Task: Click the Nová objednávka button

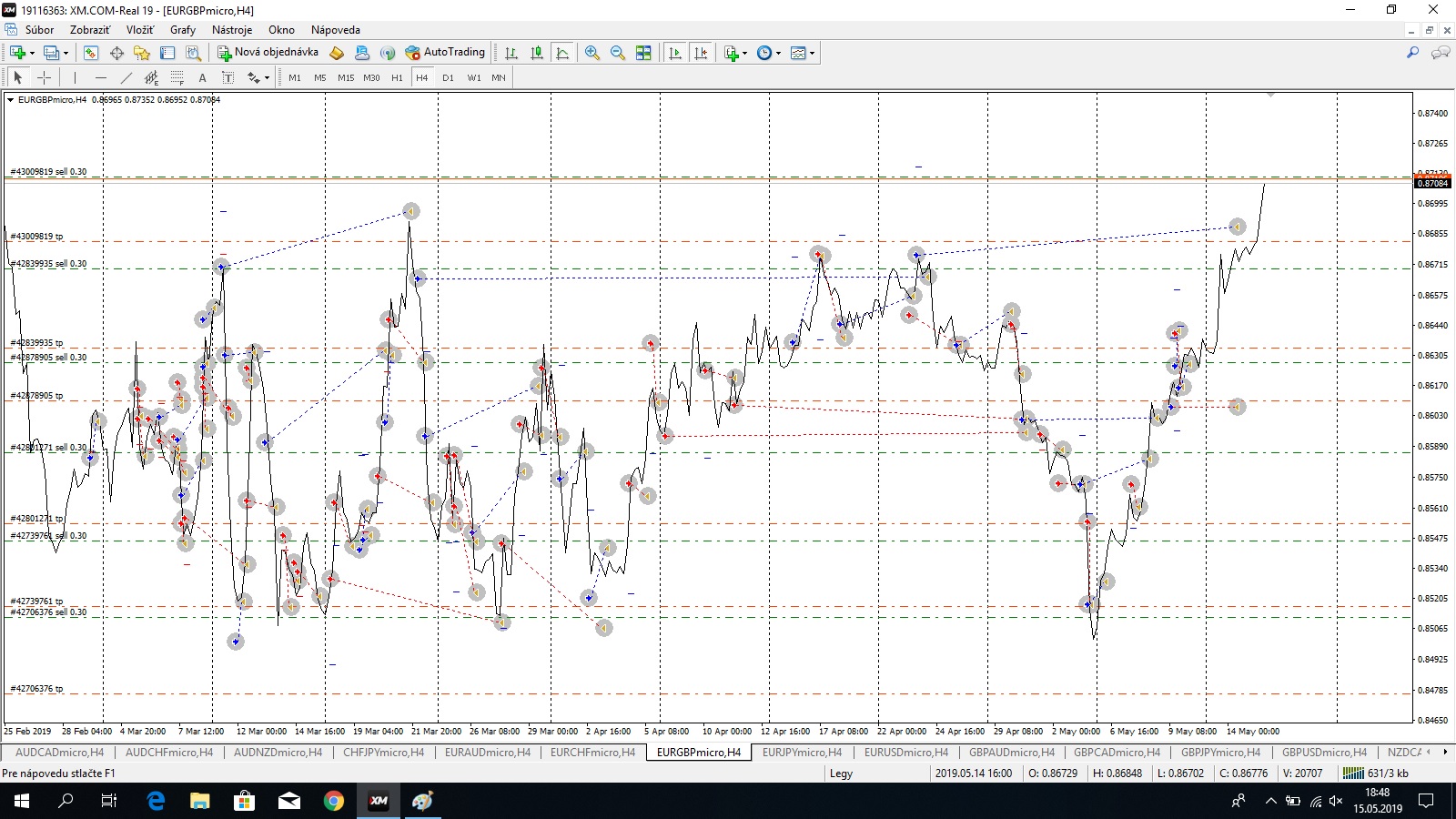Action: pos(268,52)
